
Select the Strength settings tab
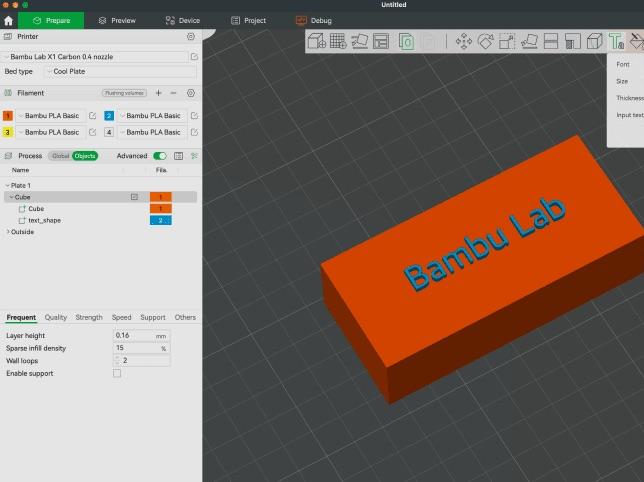pyautogui.click(x=89, y=317)
